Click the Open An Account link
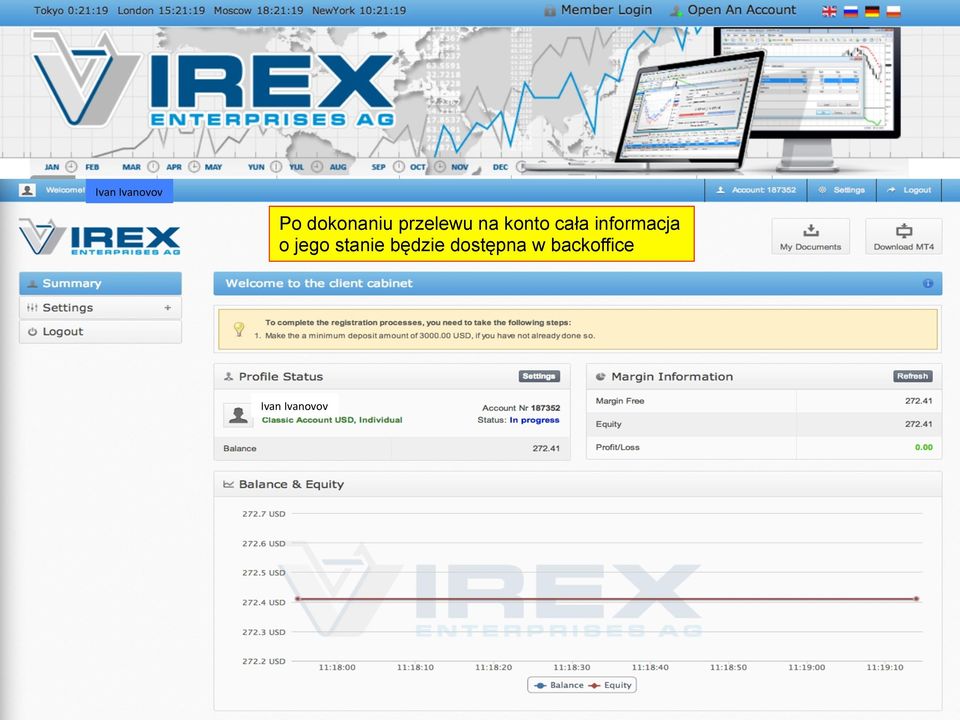 click(733, 10)
